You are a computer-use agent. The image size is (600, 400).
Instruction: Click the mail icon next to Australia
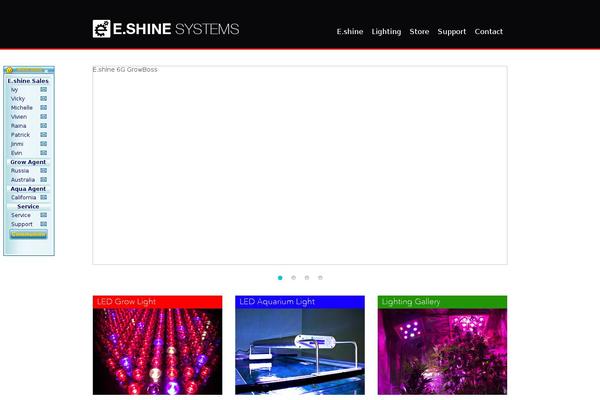(44, 180)
